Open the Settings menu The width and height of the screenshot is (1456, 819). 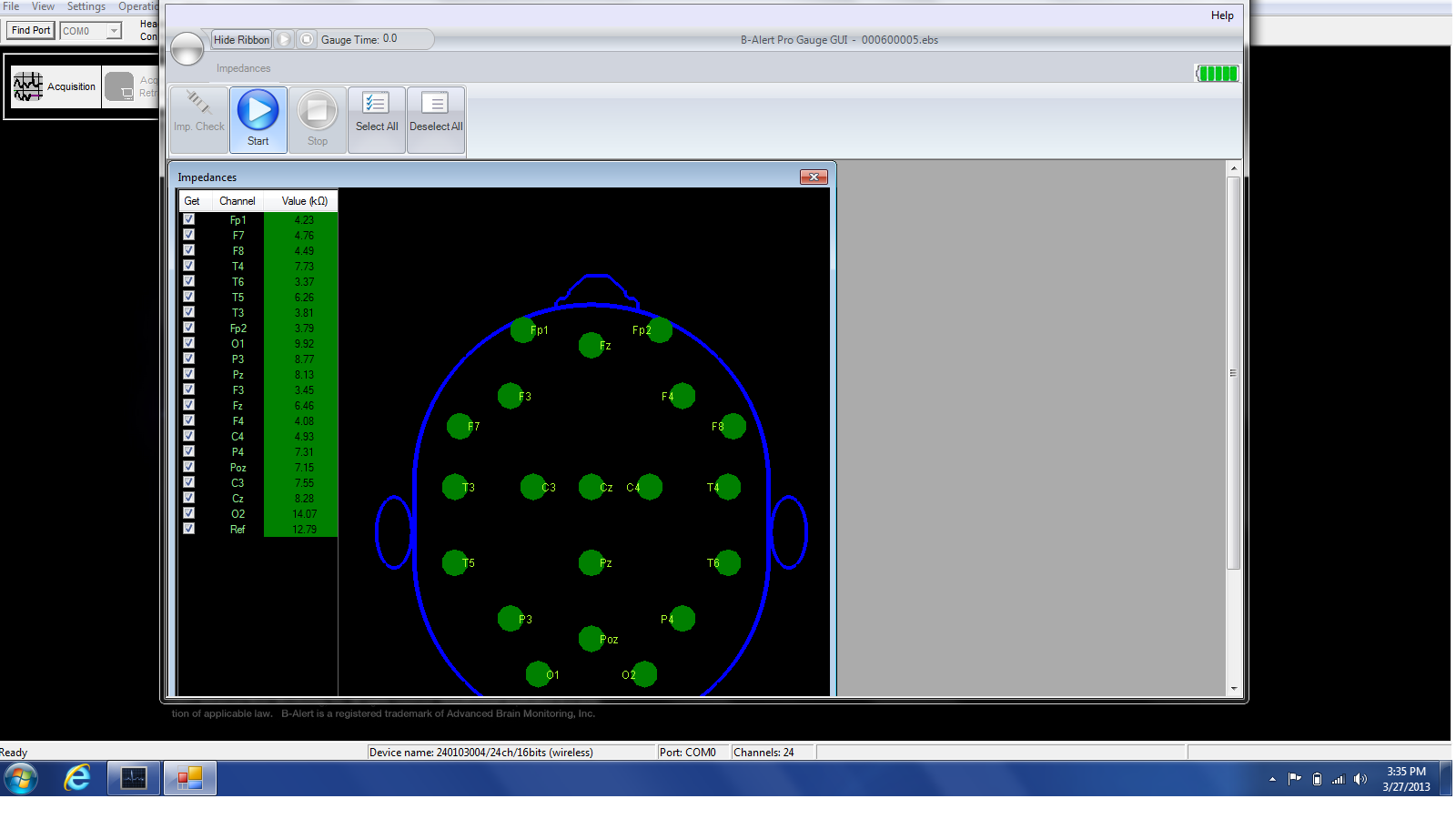[86, 6]
